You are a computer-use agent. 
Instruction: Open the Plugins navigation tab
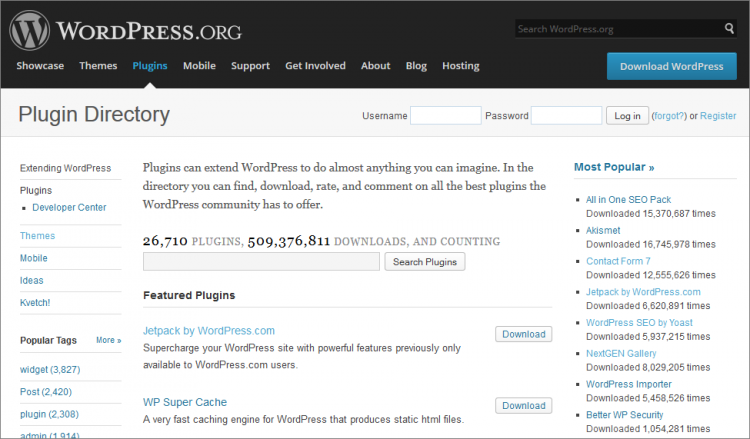coord(150,66)
